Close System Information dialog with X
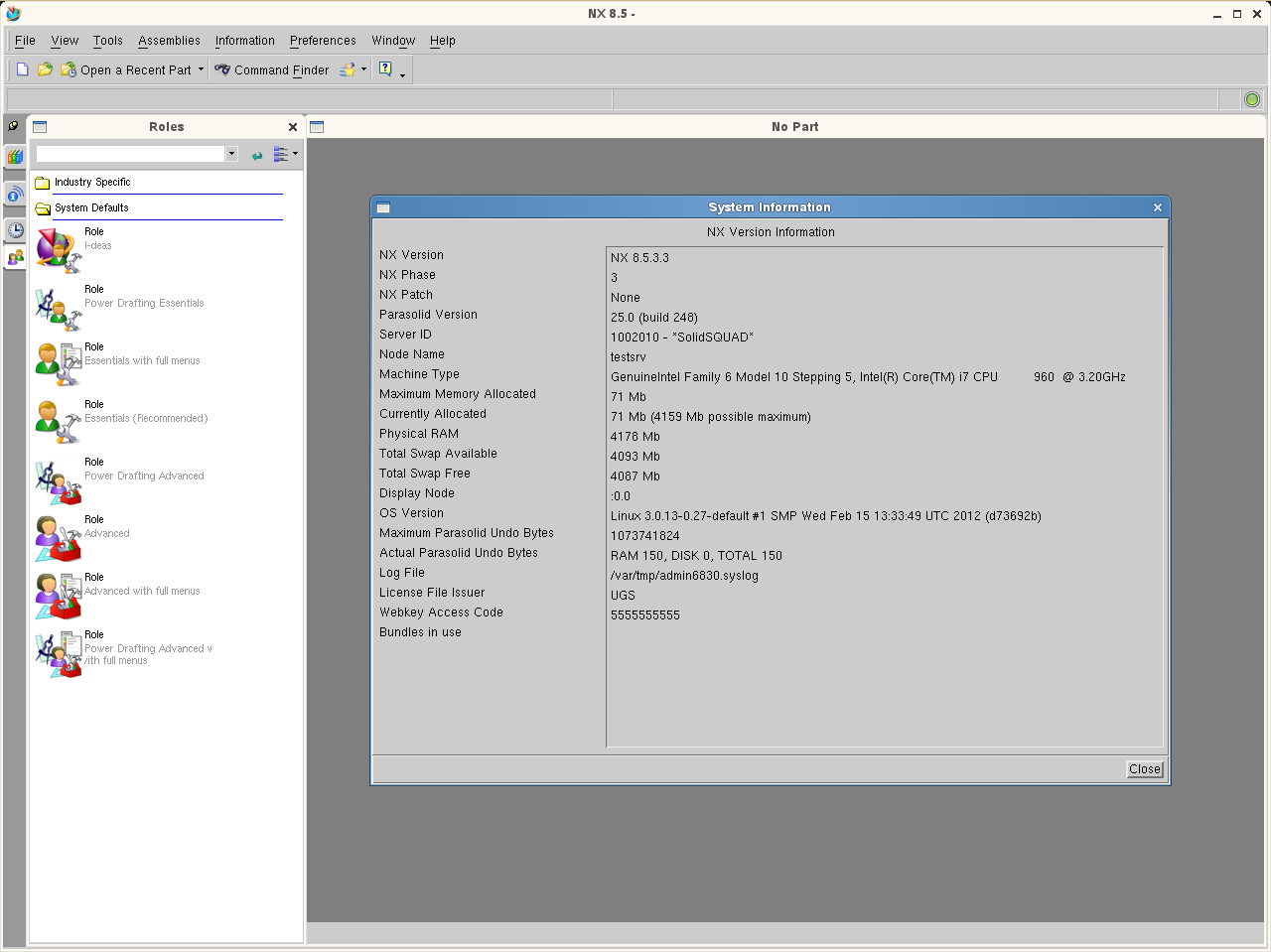The image size is (1271, 952). point(1157,207)
